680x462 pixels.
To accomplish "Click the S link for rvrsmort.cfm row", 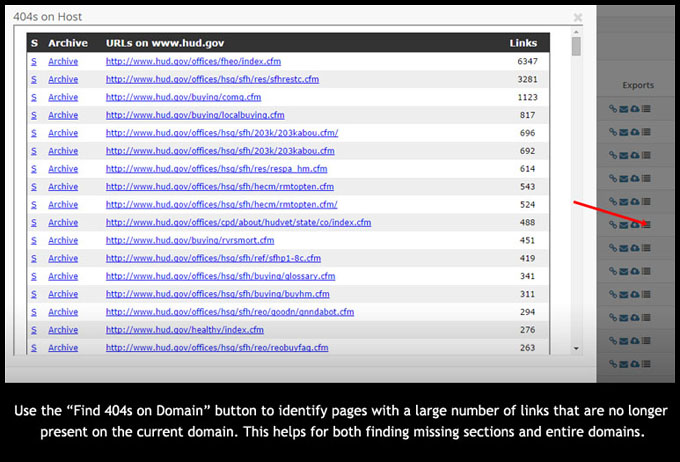I will 33,241.
